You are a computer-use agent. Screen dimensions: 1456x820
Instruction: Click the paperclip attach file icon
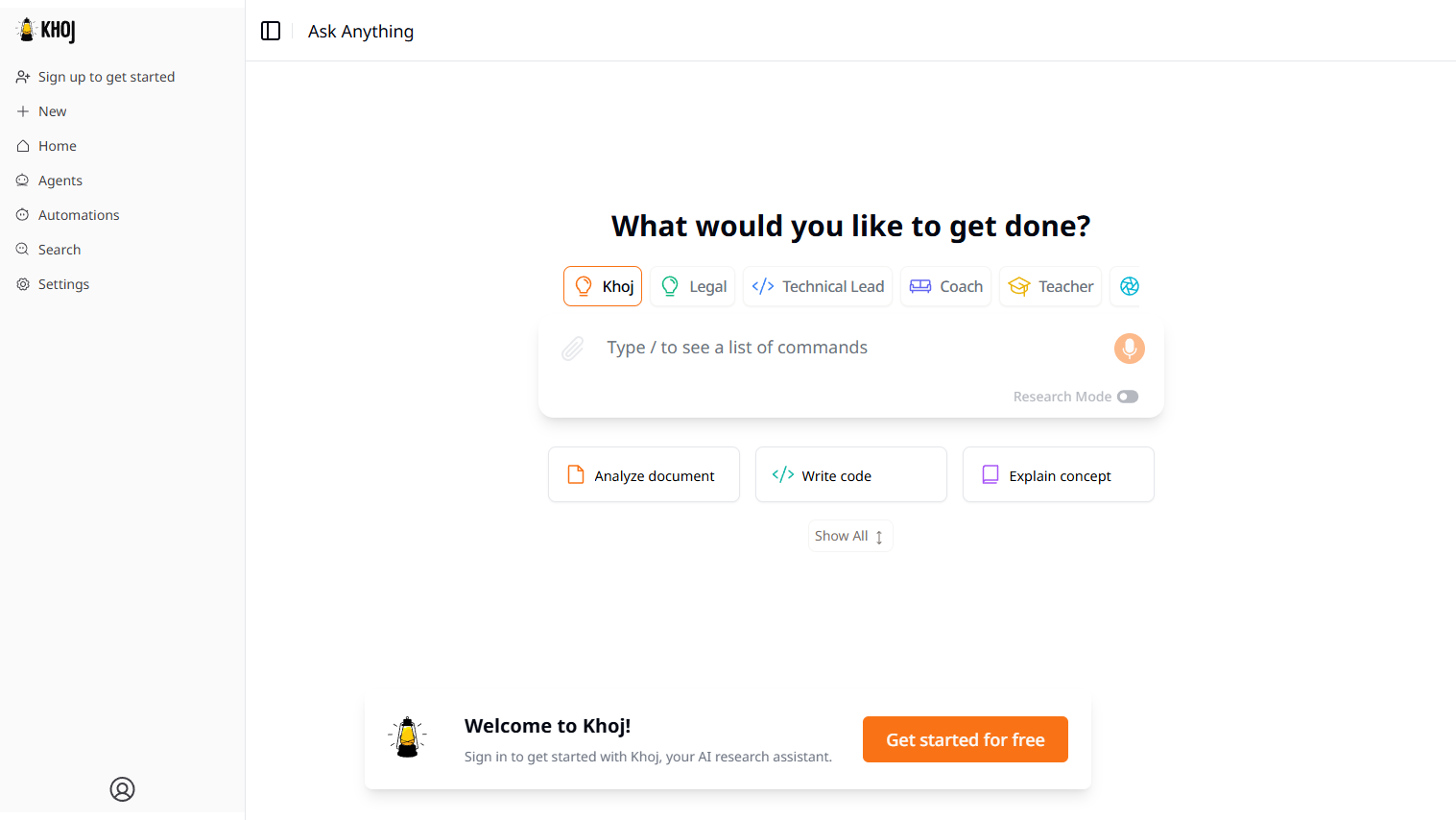click(573, 349)
